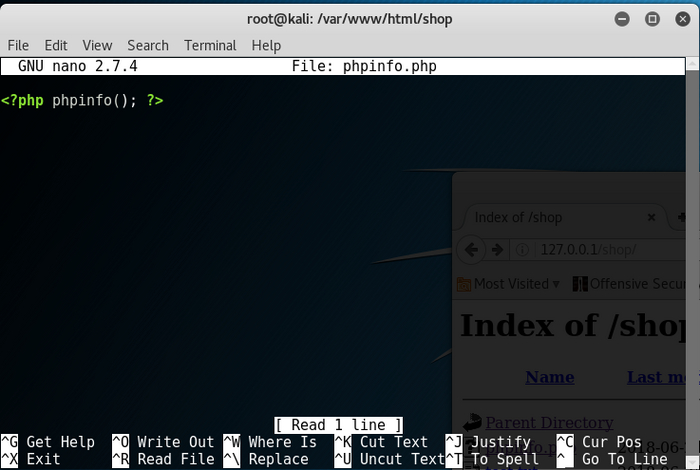
Task: Open the Search menu
Action: point(148,46)
